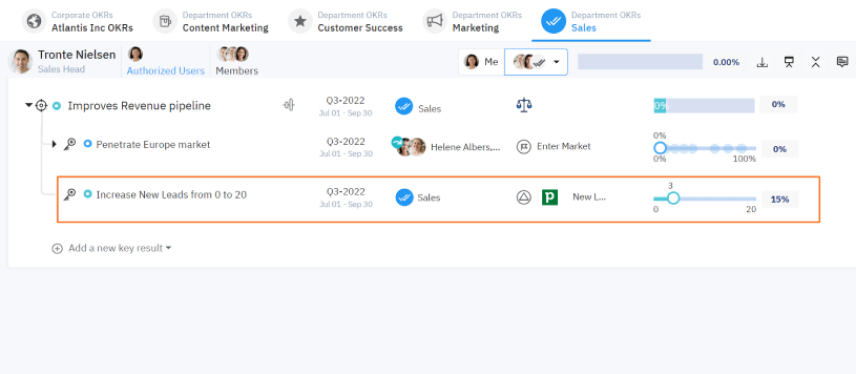Click the objective target icon
856x374 pixels.
point(41,105)
